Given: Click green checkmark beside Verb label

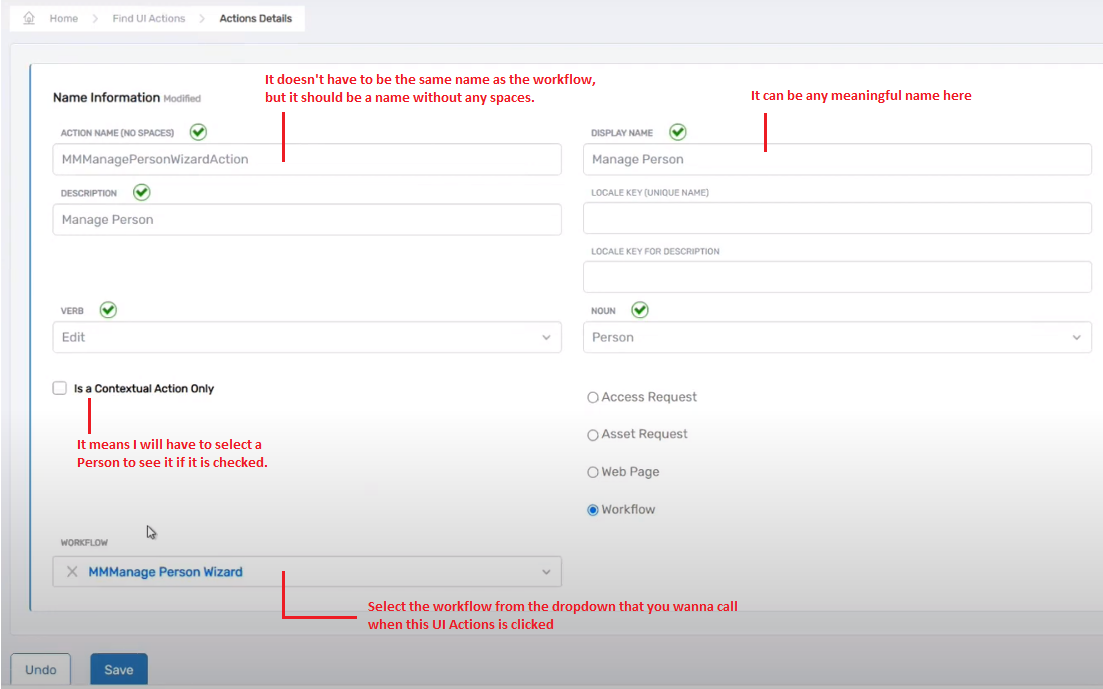Looking at the screenshot, I should 108,310.
